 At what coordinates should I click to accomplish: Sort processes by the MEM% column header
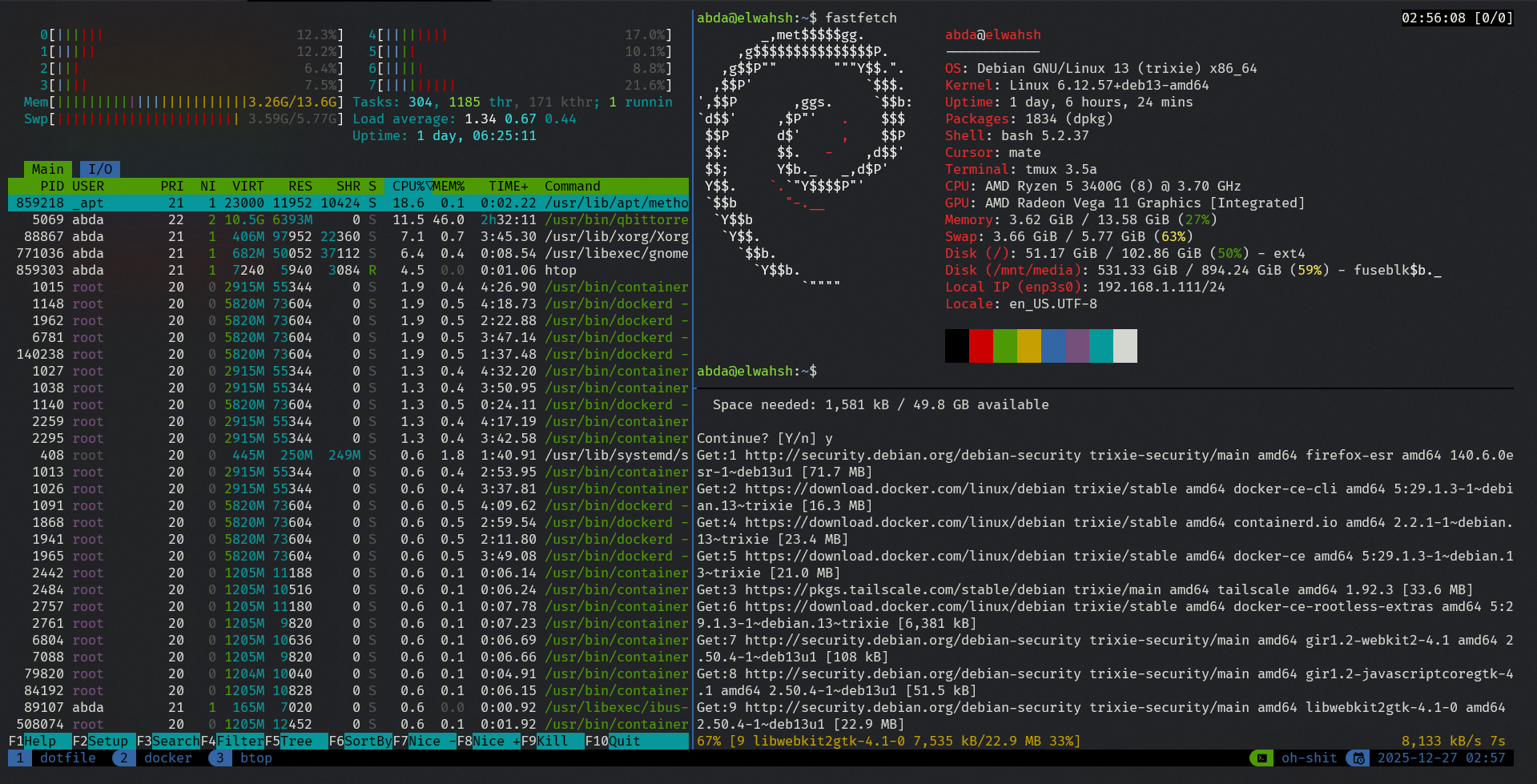pyautogui.click(x=449, y=186)
